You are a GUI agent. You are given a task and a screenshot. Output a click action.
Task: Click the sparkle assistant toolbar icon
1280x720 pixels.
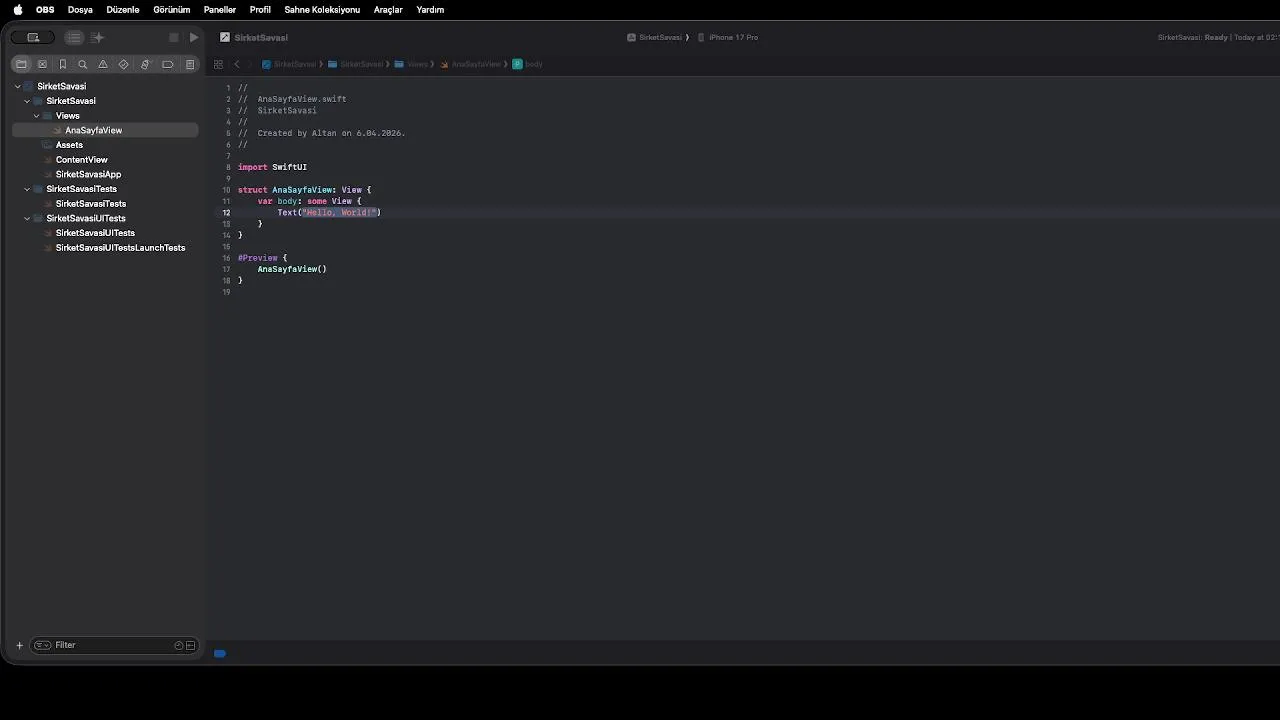(97, 37)
